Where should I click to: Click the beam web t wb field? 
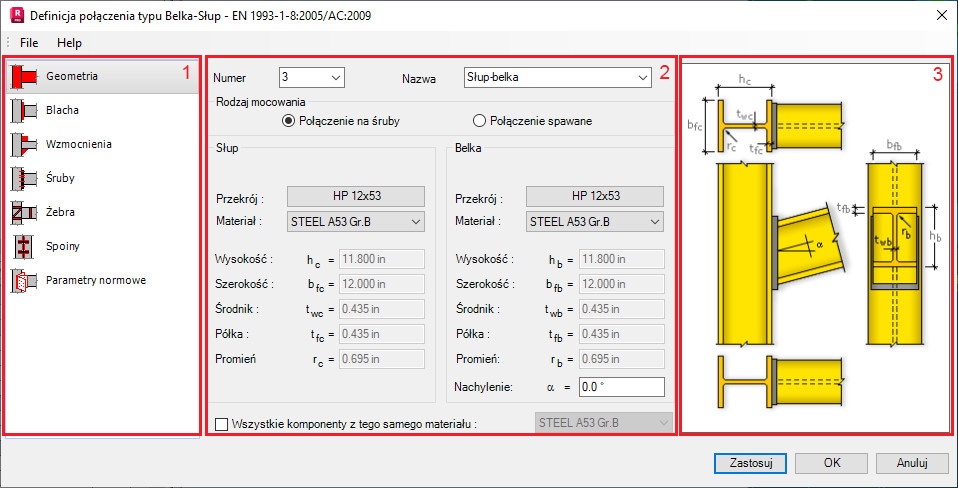tap(621, 309)
